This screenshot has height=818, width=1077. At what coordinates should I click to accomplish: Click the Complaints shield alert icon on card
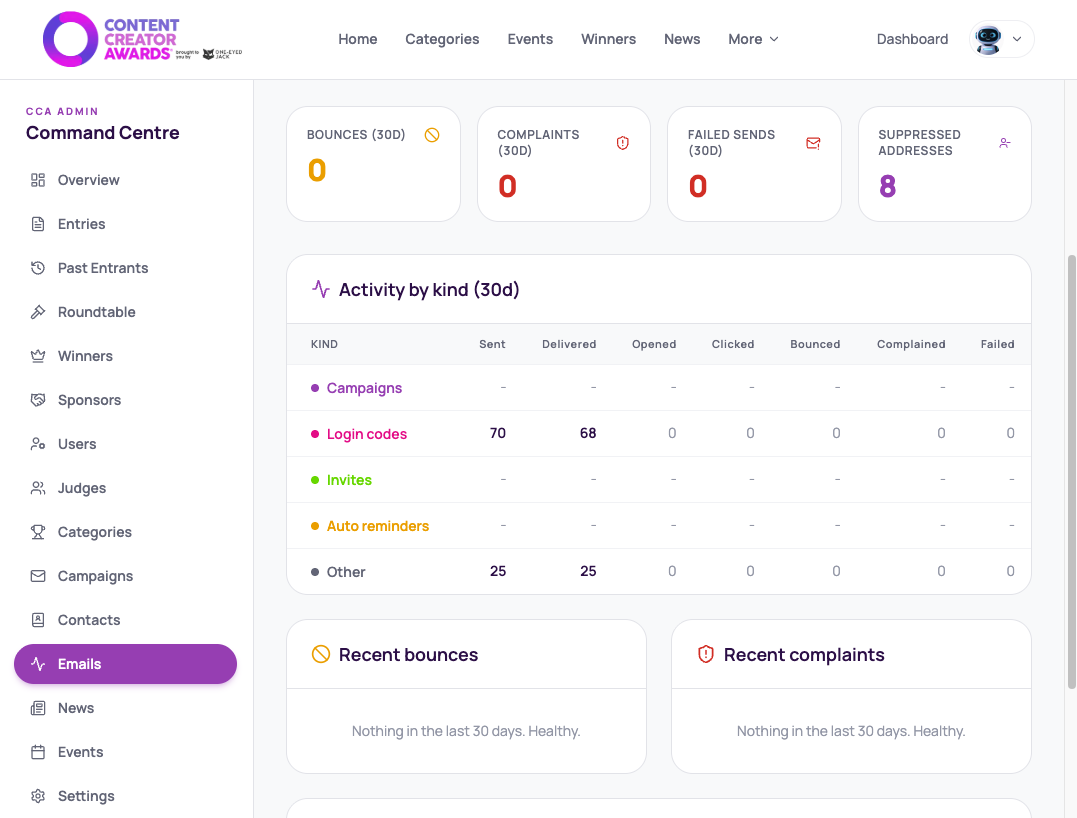coord(622,143)
